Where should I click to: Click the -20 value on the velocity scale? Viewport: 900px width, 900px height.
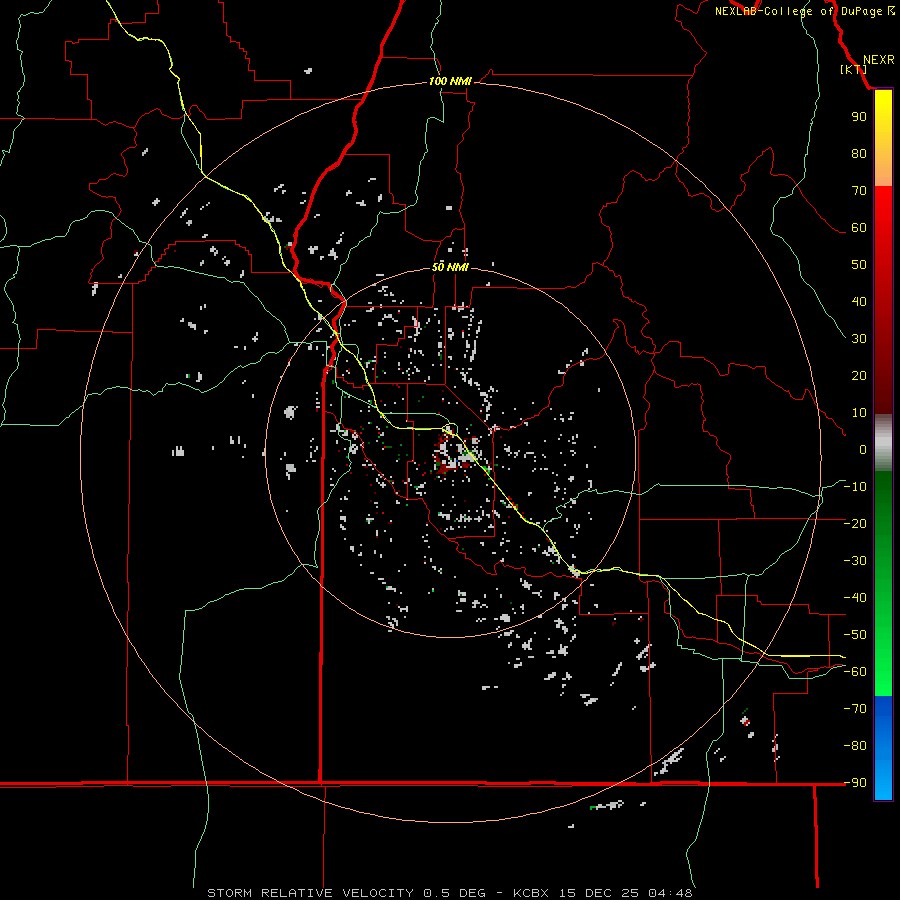click(855, 523)
